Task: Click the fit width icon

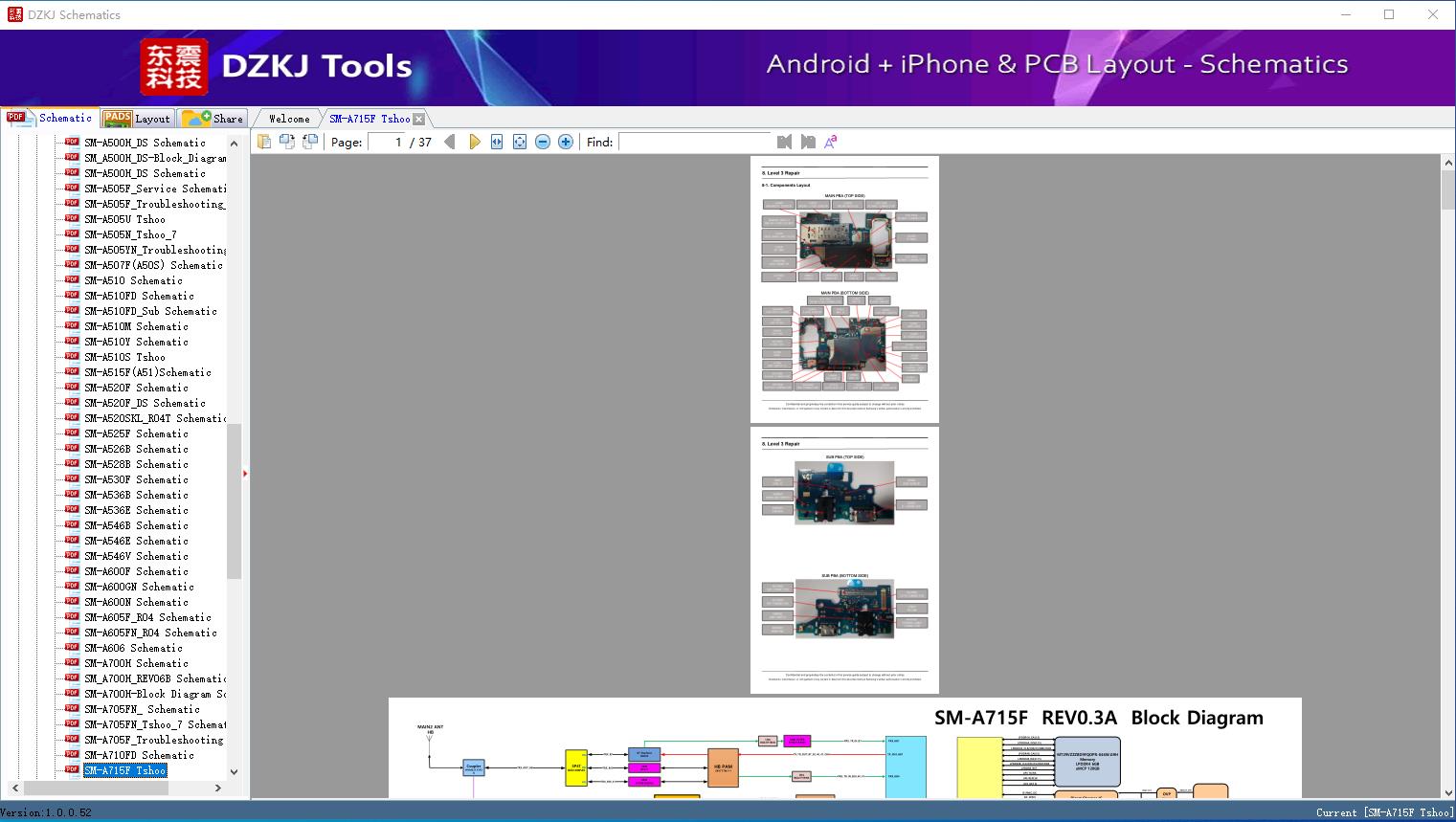Action: click(x=497, y=142)
